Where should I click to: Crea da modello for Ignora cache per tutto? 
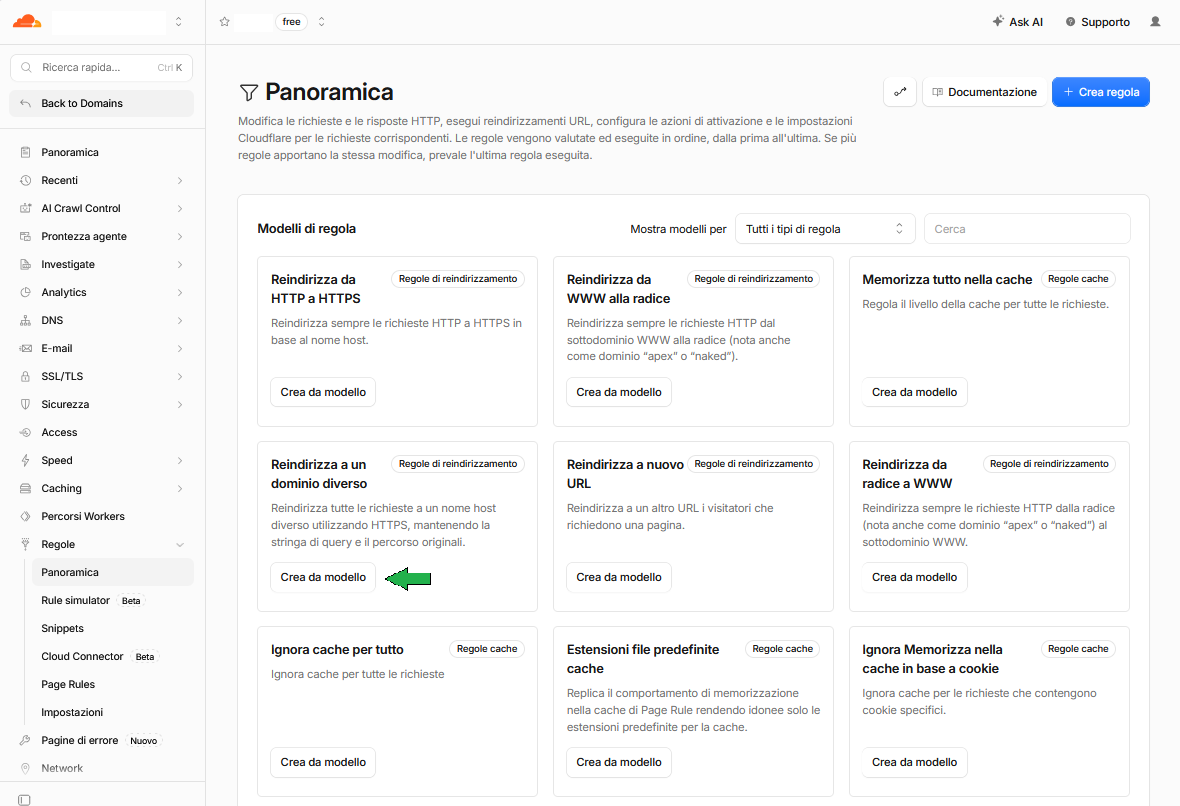pyautogui.click(x=323, y=762)
